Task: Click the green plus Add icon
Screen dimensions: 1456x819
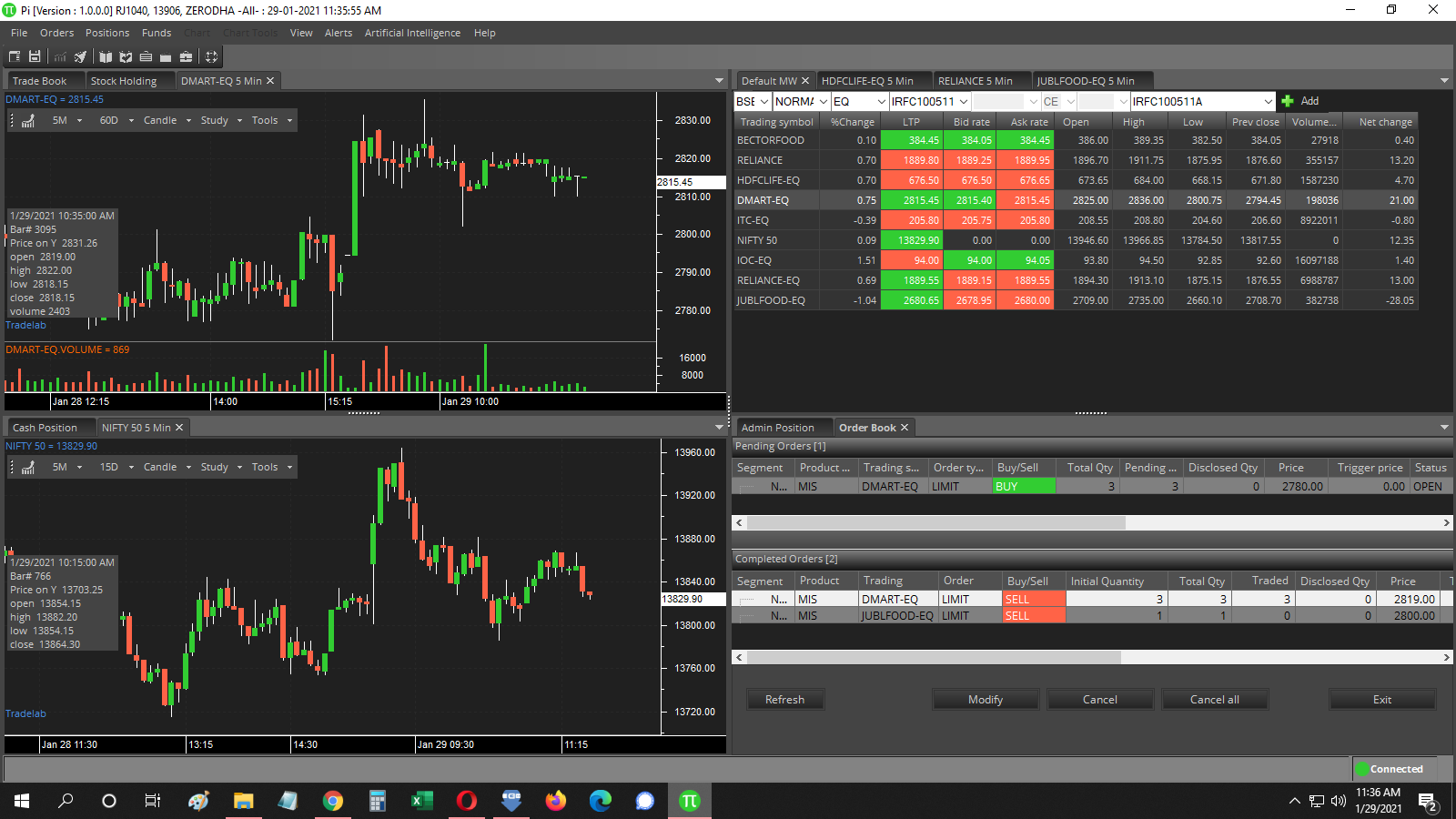Action: (x=1288, y=101)
